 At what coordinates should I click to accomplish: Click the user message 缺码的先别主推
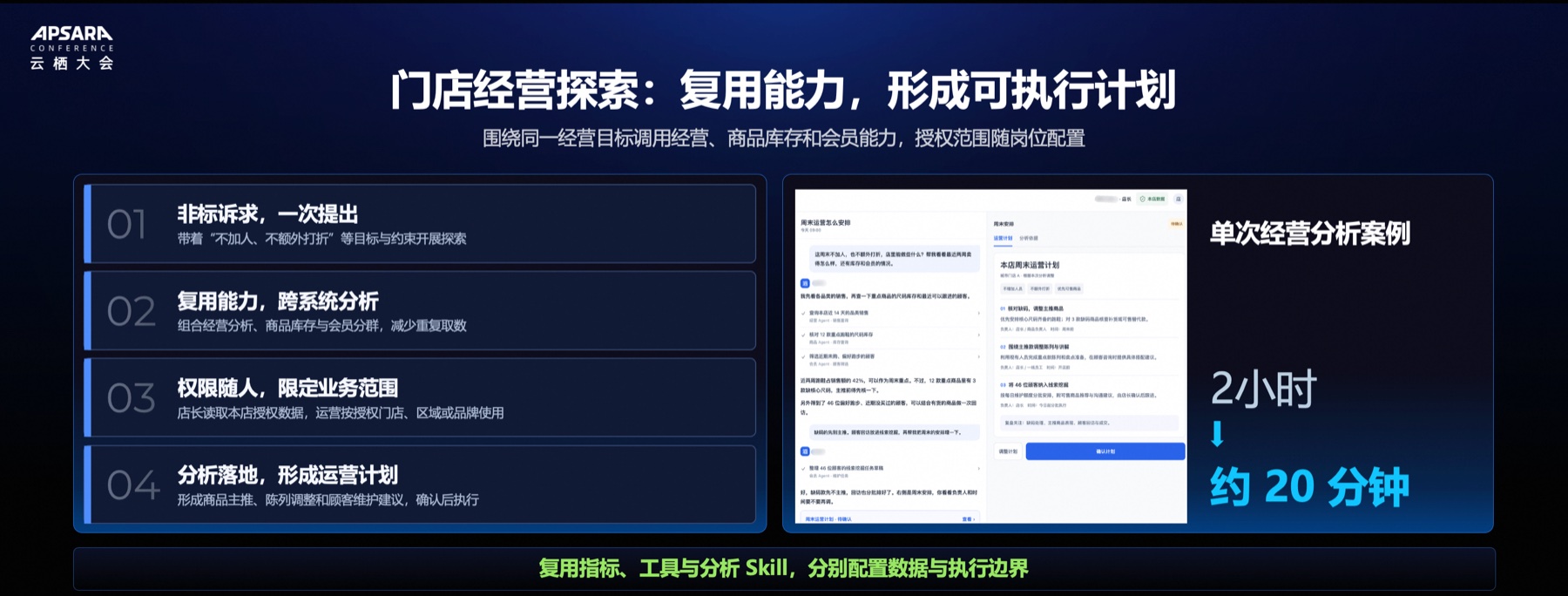coord(895,432)
